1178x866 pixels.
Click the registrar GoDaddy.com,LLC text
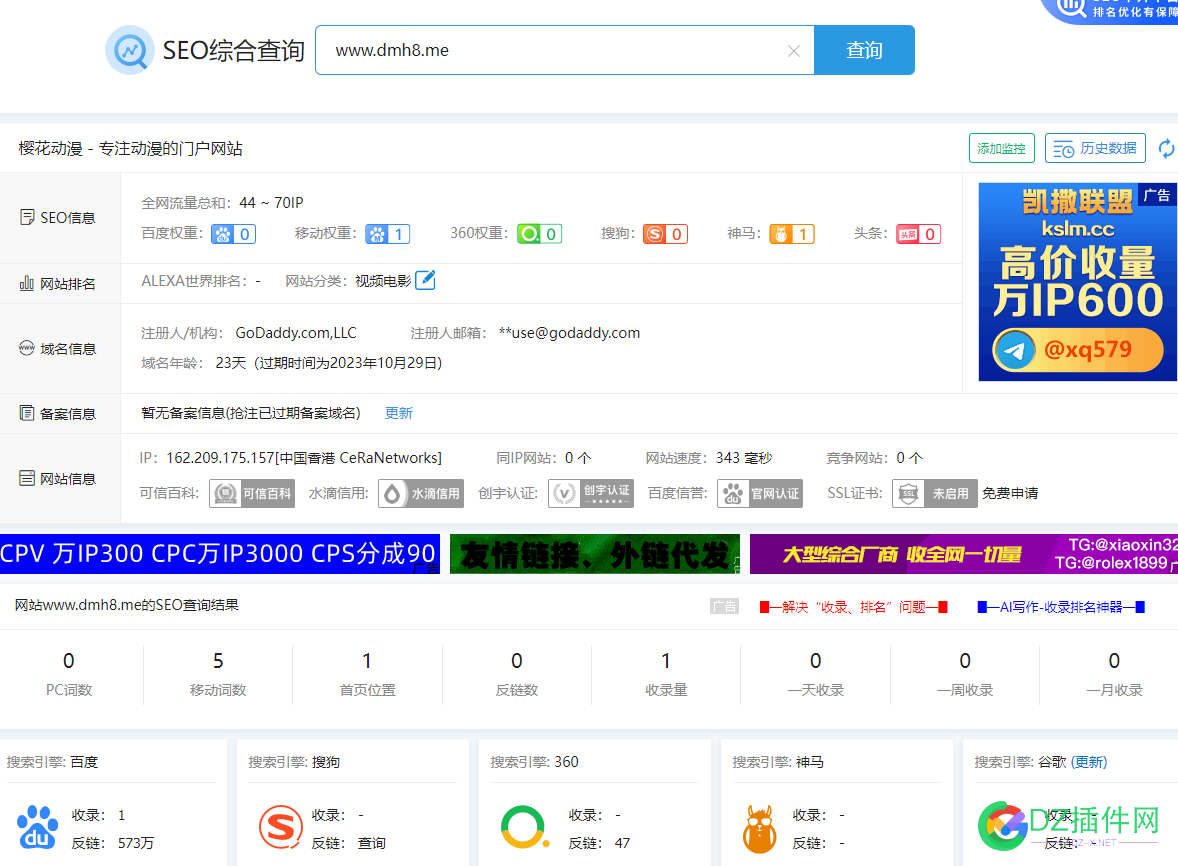[x=296, y=333]
